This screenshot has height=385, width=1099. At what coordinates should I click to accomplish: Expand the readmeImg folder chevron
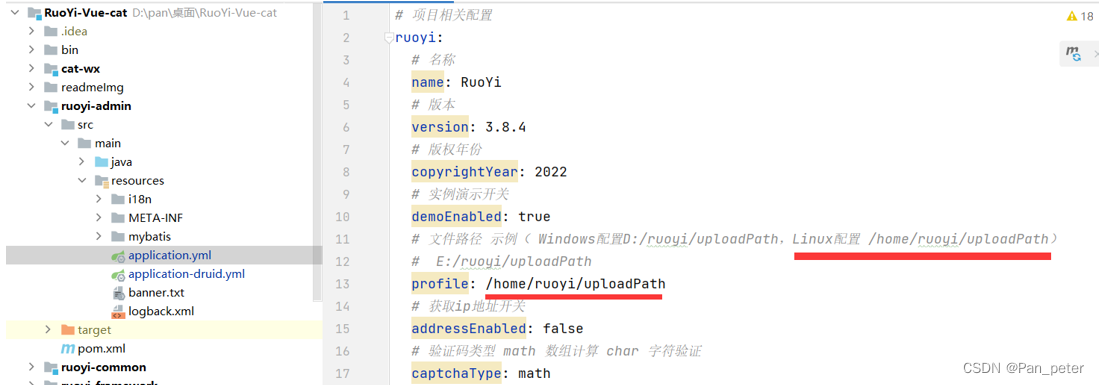tap(31, 87)
